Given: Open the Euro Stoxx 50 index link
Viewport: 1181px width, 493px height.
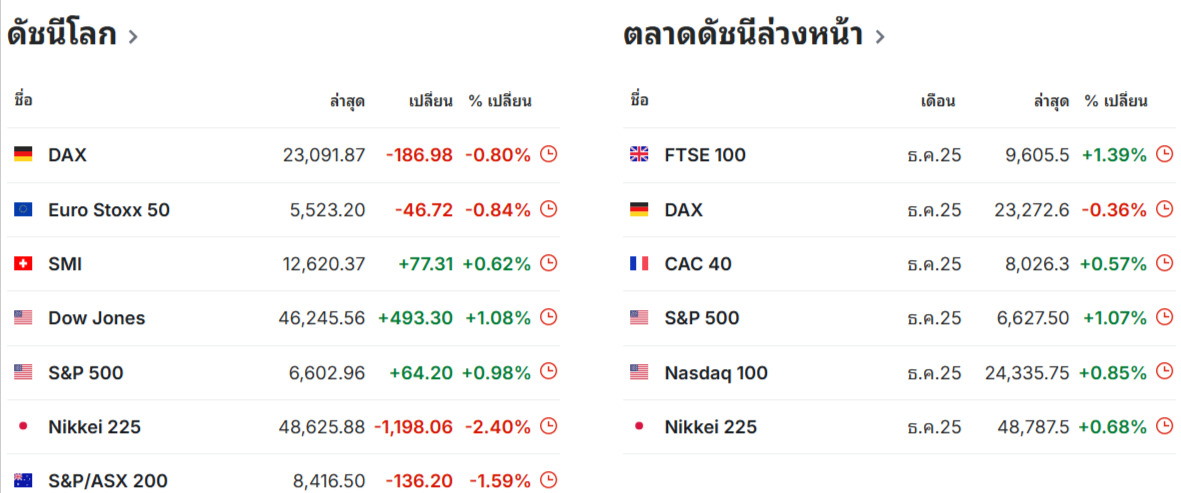Looking at the screenshot, I should pyautogui.click(x=109, y=210).
